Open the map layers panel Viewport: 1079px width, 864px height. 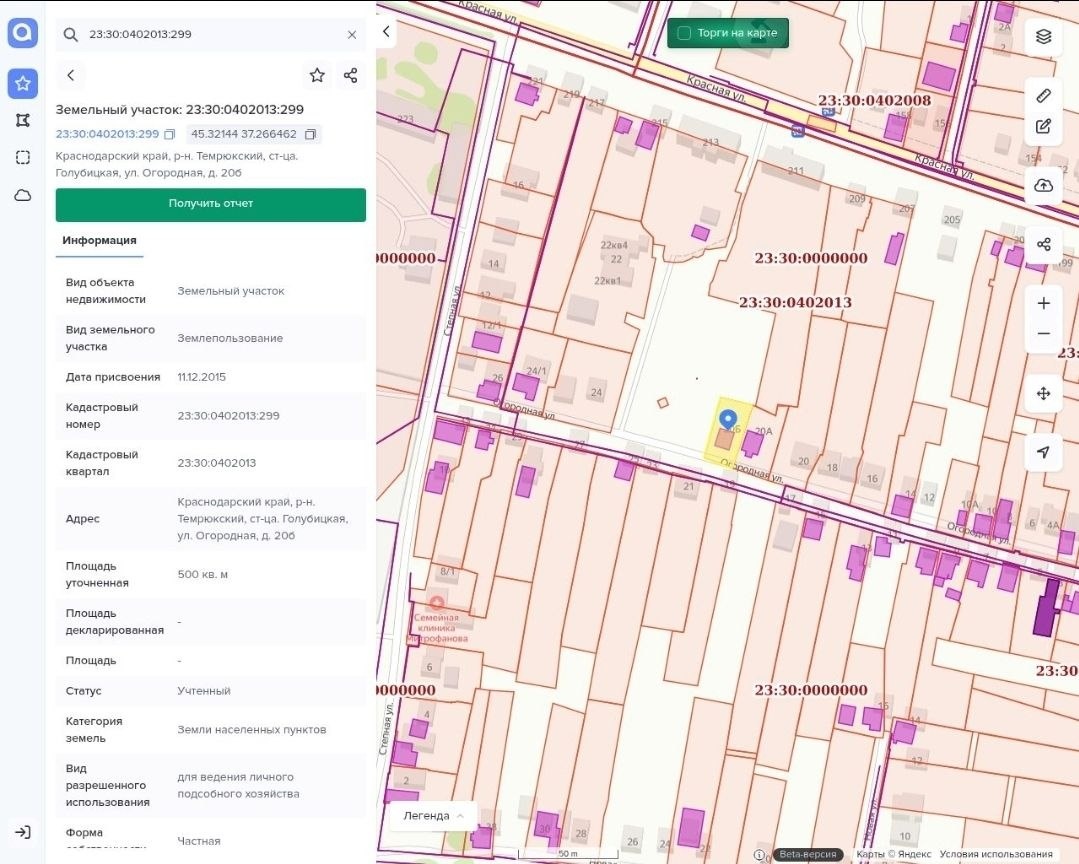click(x=1043, y=36)
